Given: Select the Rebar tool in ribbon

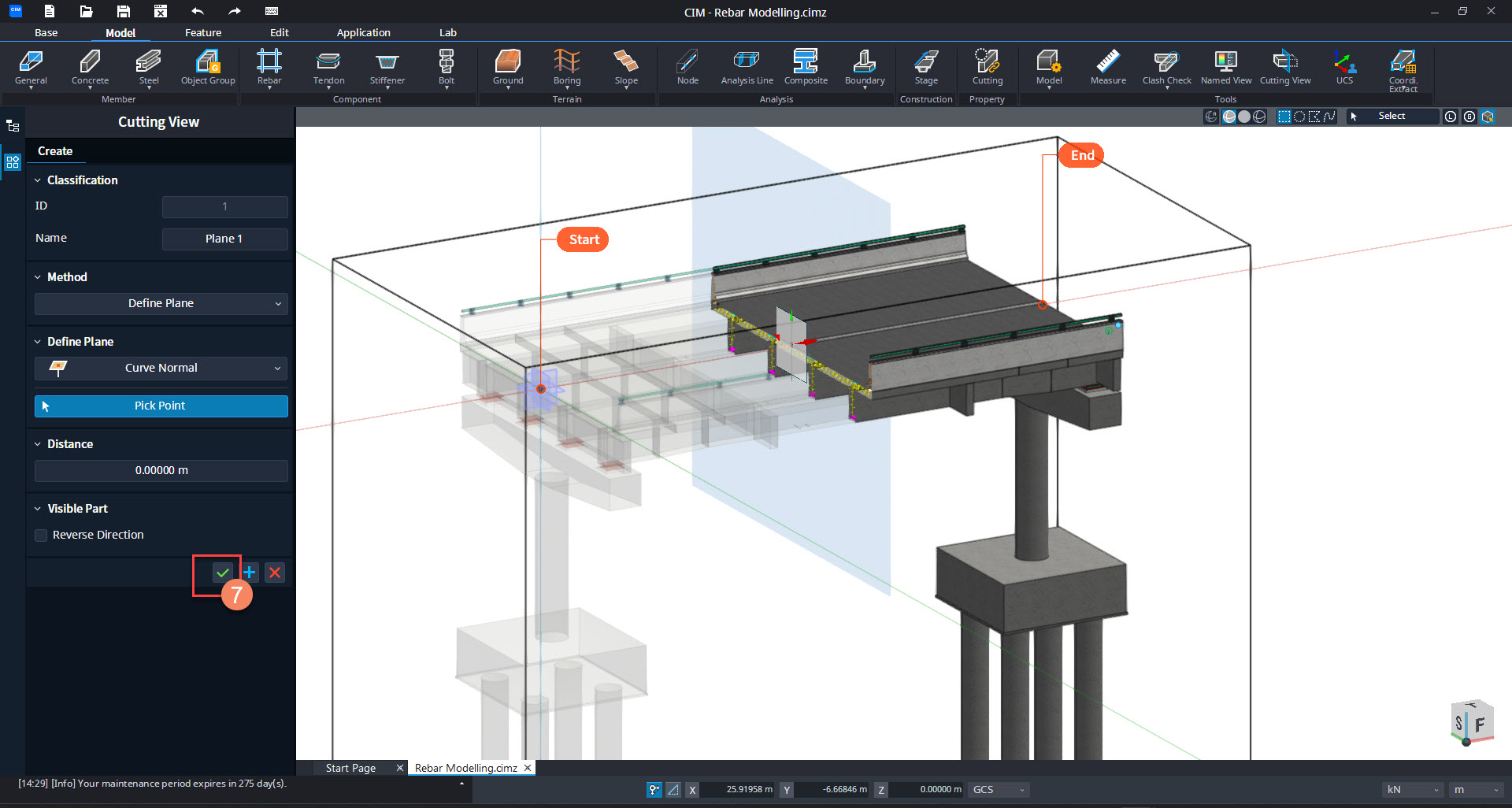Looking at the screenshot, I should 269,67.
